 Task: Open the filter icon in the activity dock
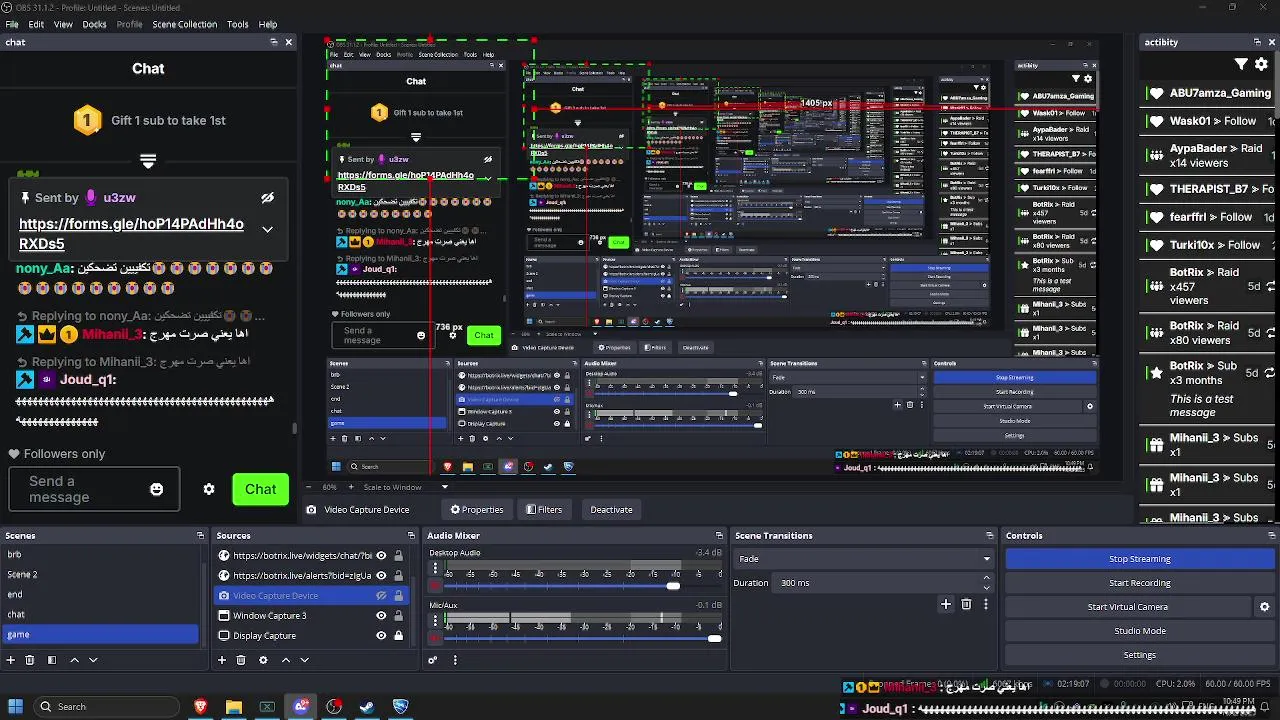(1241, 64)
